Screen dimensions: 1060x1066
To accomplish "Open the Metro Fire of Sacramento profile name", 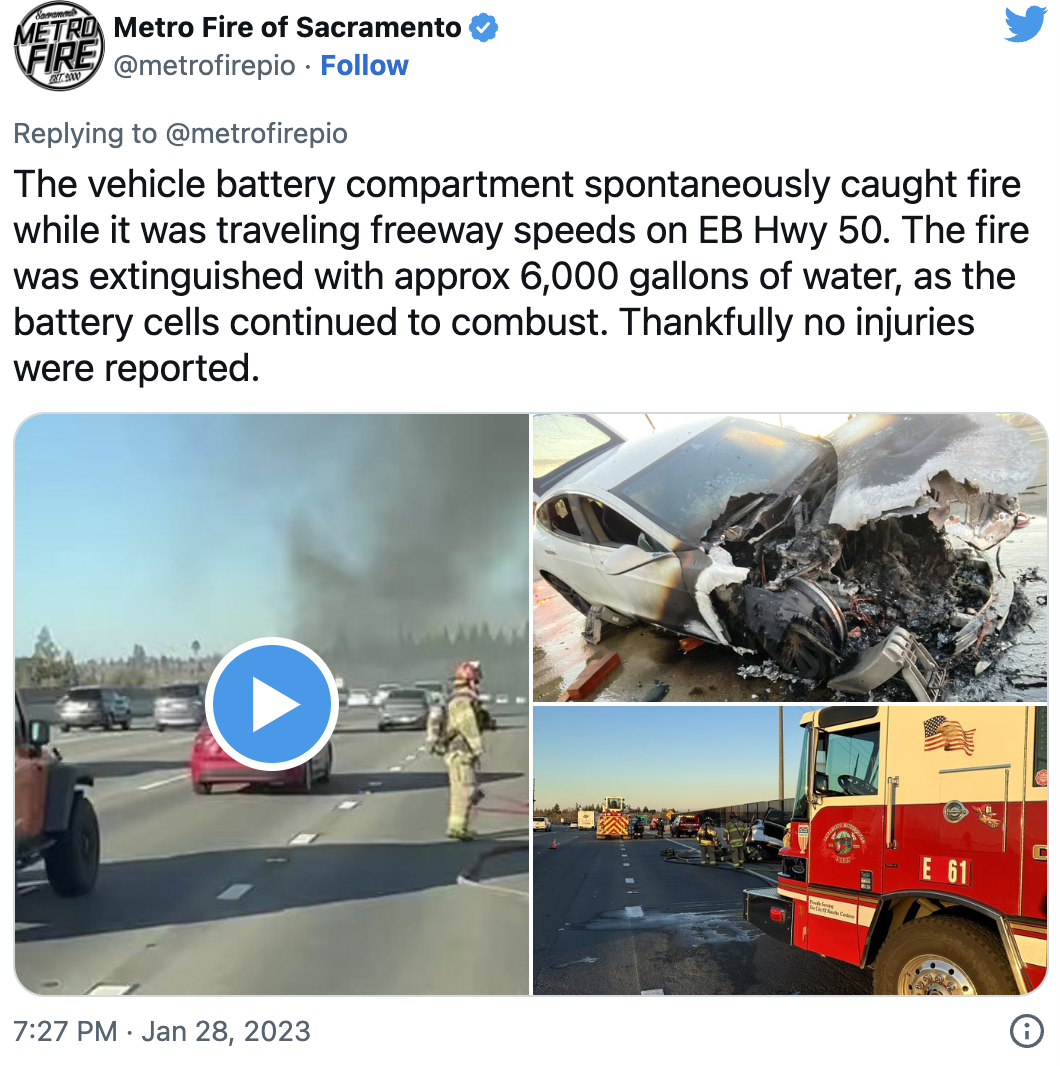I will point(288,28).
